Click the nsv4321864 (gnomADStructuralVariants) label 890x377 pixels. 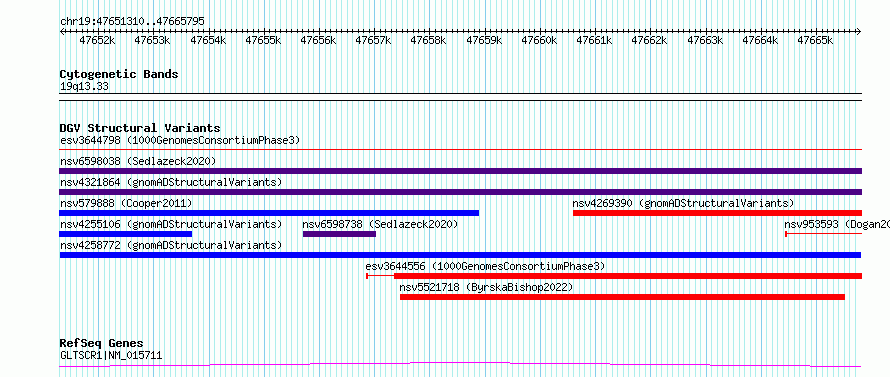(x=171, y=182)
